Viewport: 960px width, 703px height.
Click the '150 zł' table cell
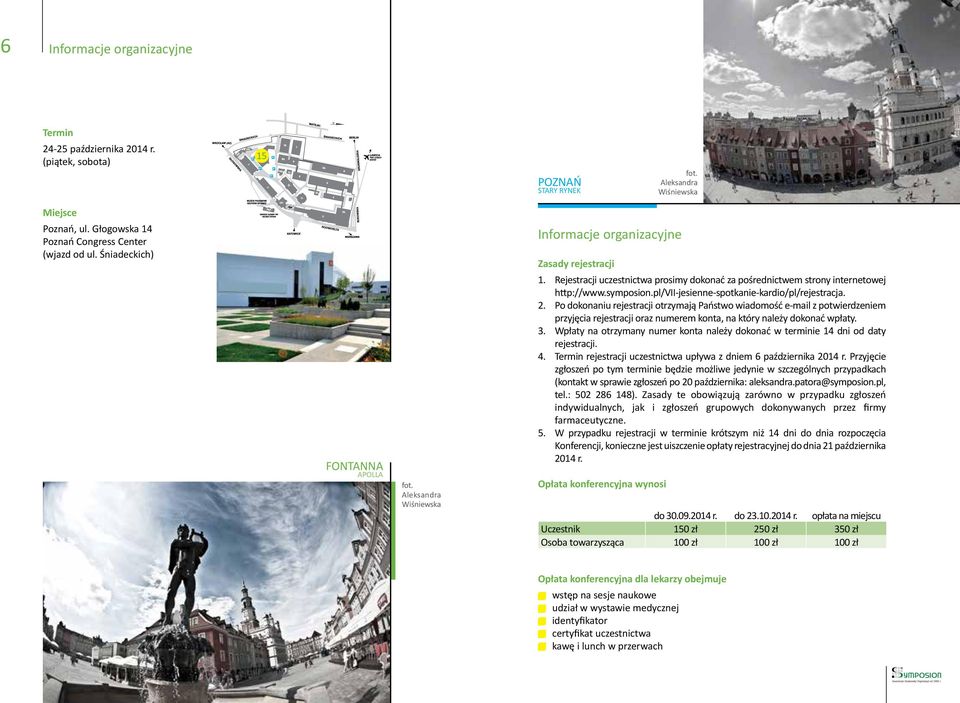coord(686,529)
